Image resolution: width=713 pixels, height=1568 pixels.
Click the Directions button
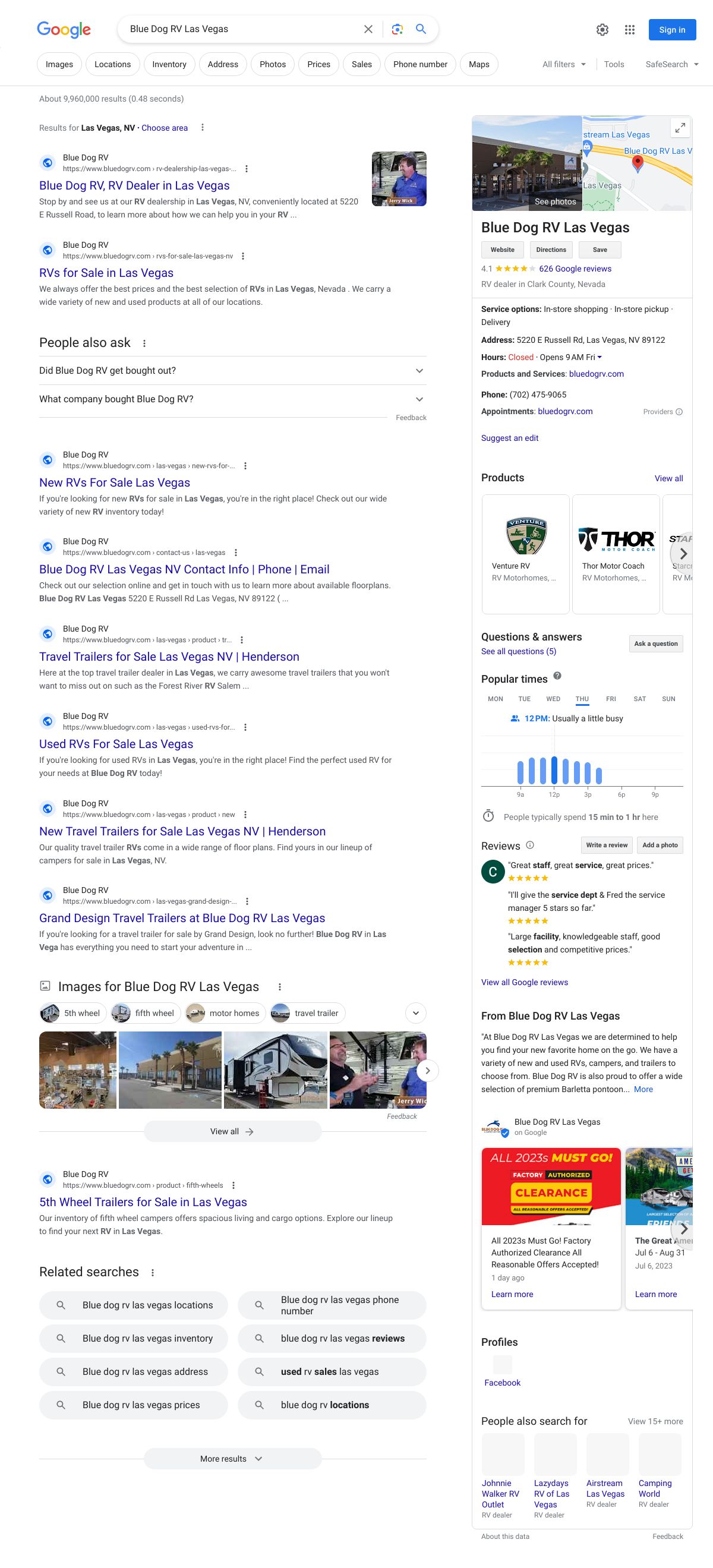551,250
